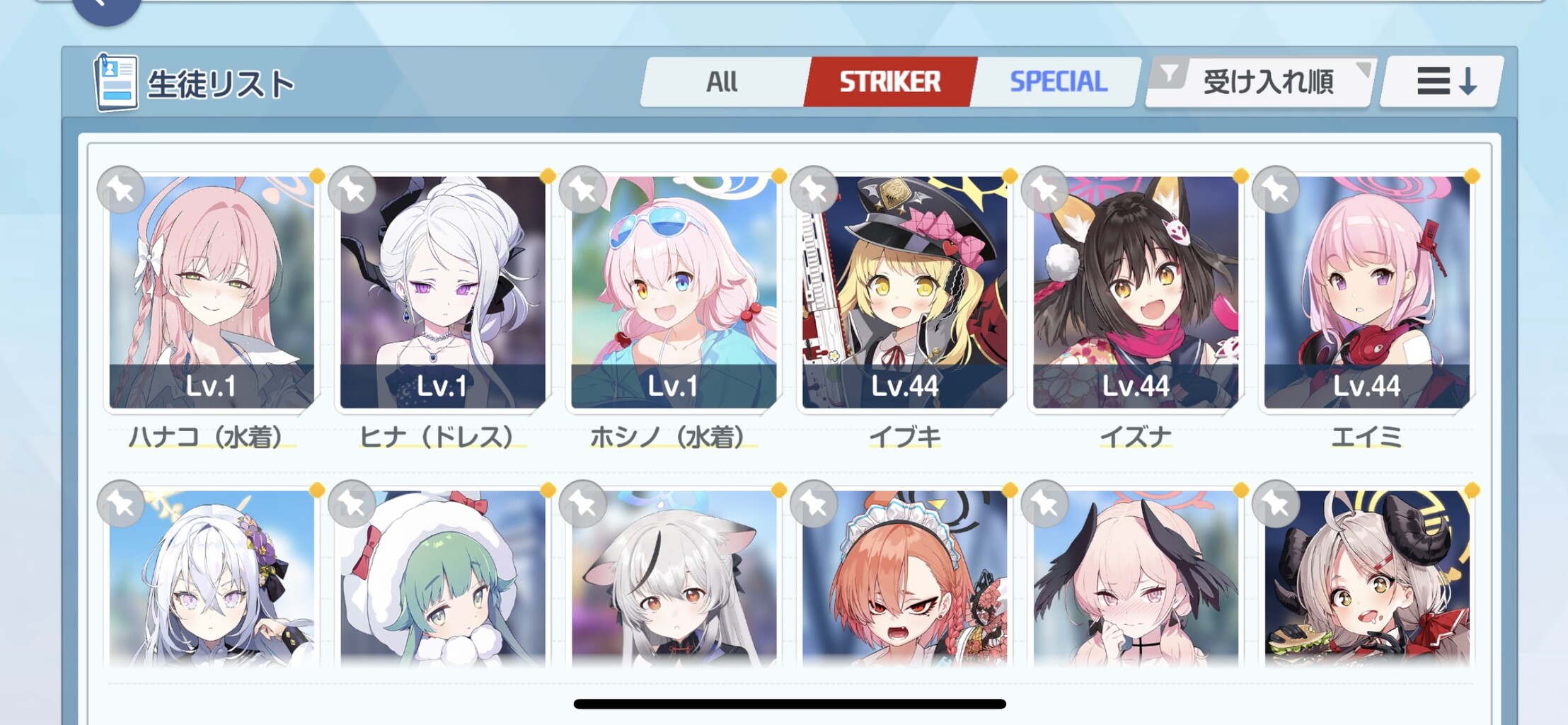Switch to the All tab
This screenshot has width=1568, height=725.
[722, 82]
